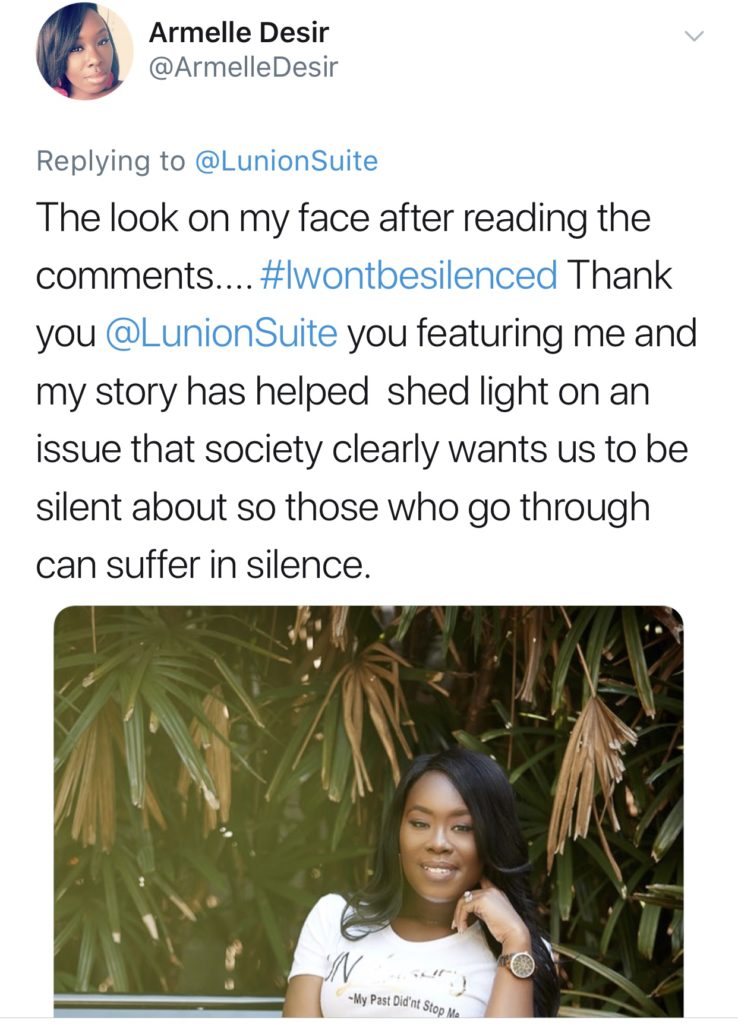Tap the @ArmelleDesir handle
The width and height of the screenshot is (738, 1024).
click(x=243, y=67)
